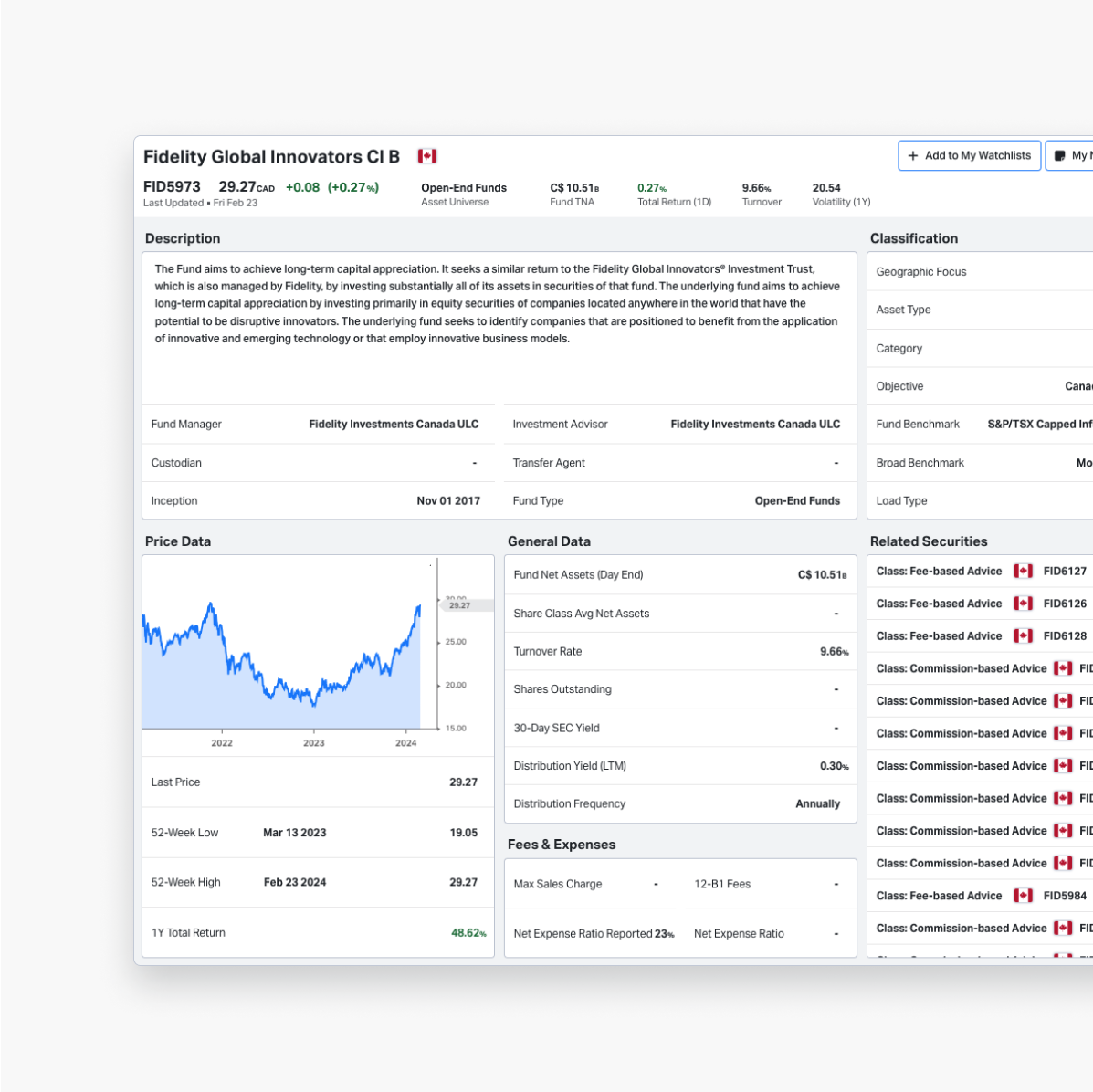Click the Fidelity Investments Canada ULC fund manager
The width and height of the screenshot is (1093, 1092).
point(394,424)
